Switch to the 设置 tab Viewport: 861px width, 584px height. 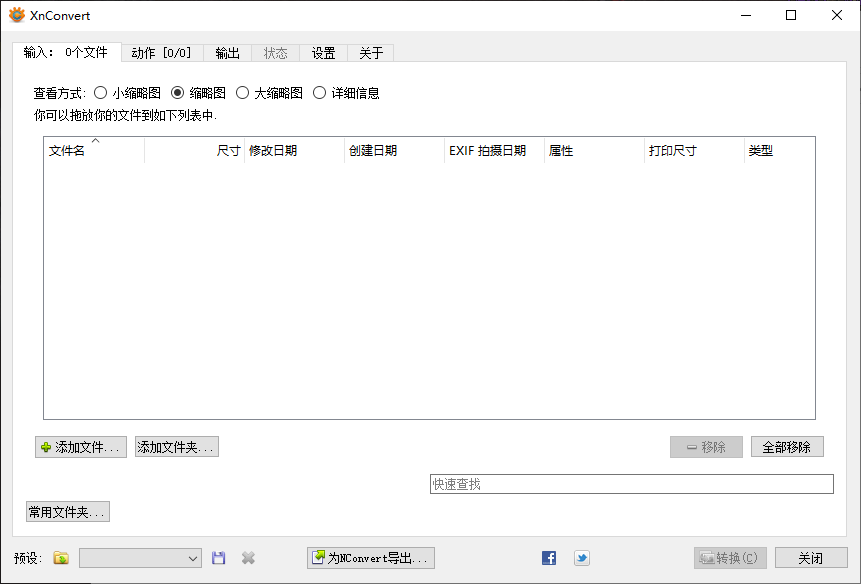(323, 52)
